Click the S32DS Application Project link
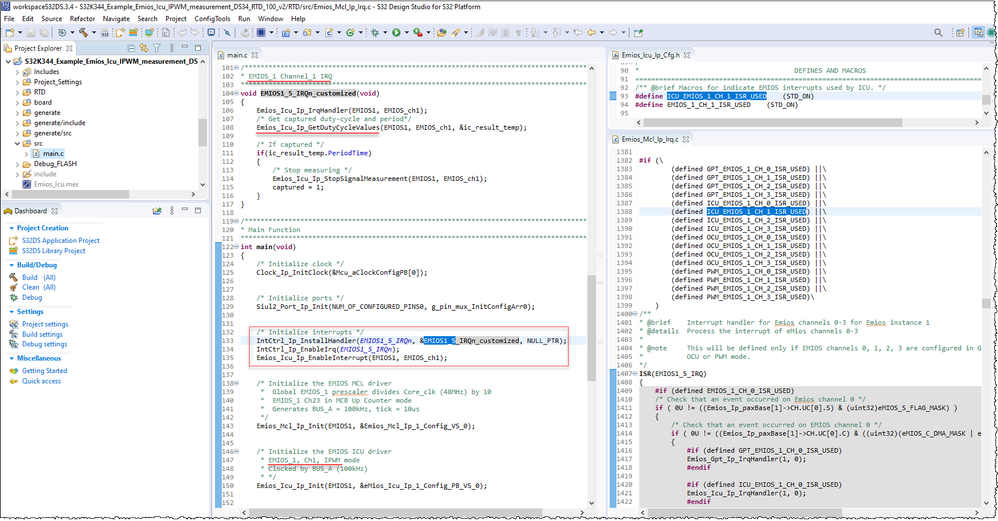 click(x=60, y=240)
